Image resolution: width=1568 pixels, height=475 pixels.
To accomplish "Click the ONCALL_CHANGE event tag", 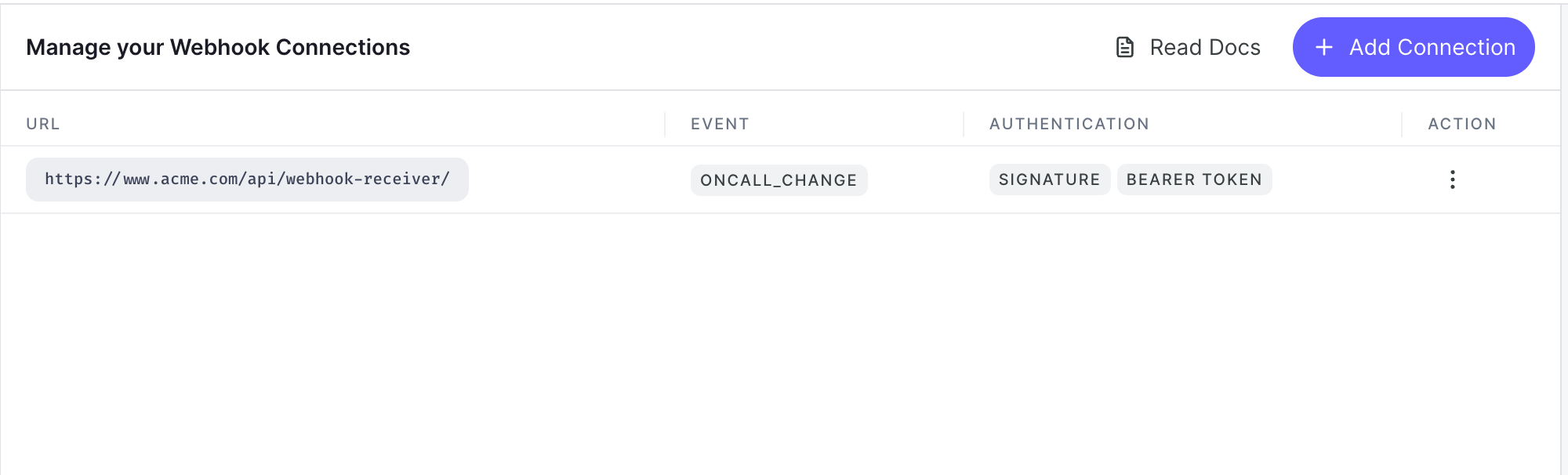I will (779, 180).
